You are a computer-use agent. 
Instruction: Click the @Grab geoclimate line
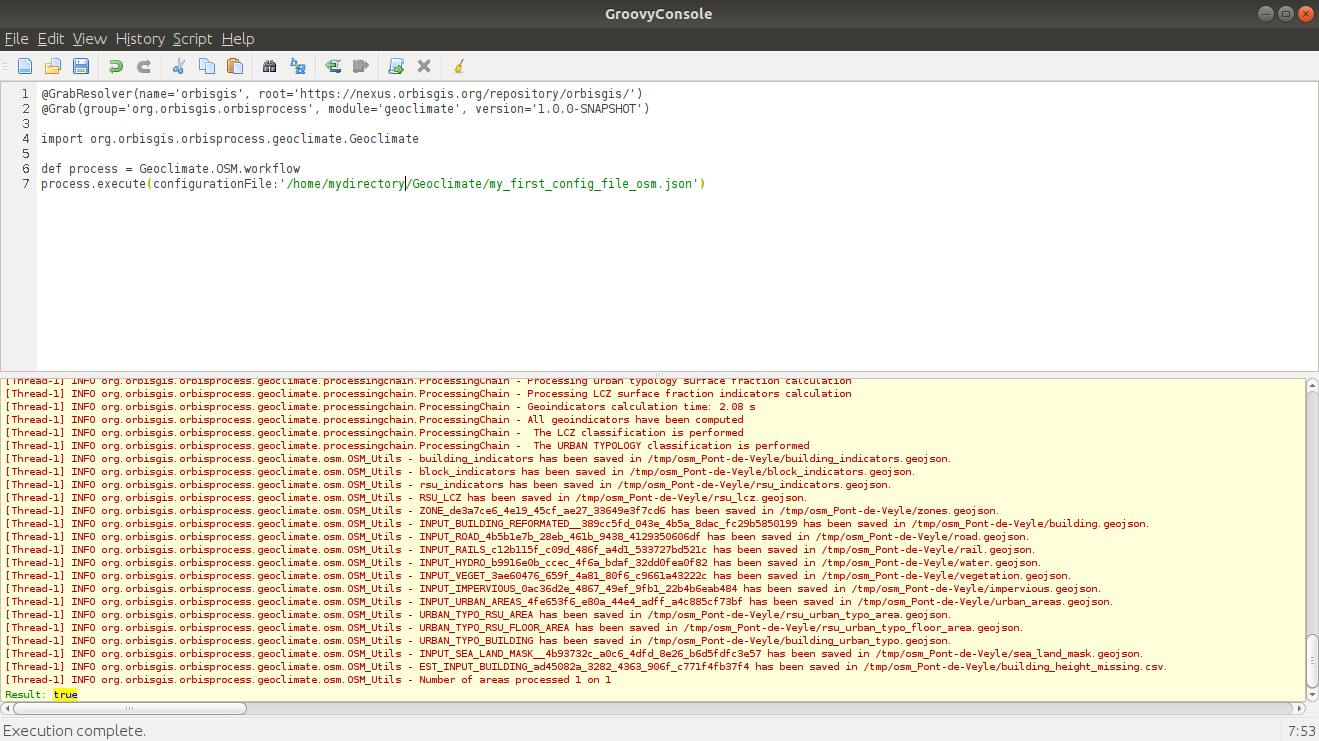click(345, 108)
